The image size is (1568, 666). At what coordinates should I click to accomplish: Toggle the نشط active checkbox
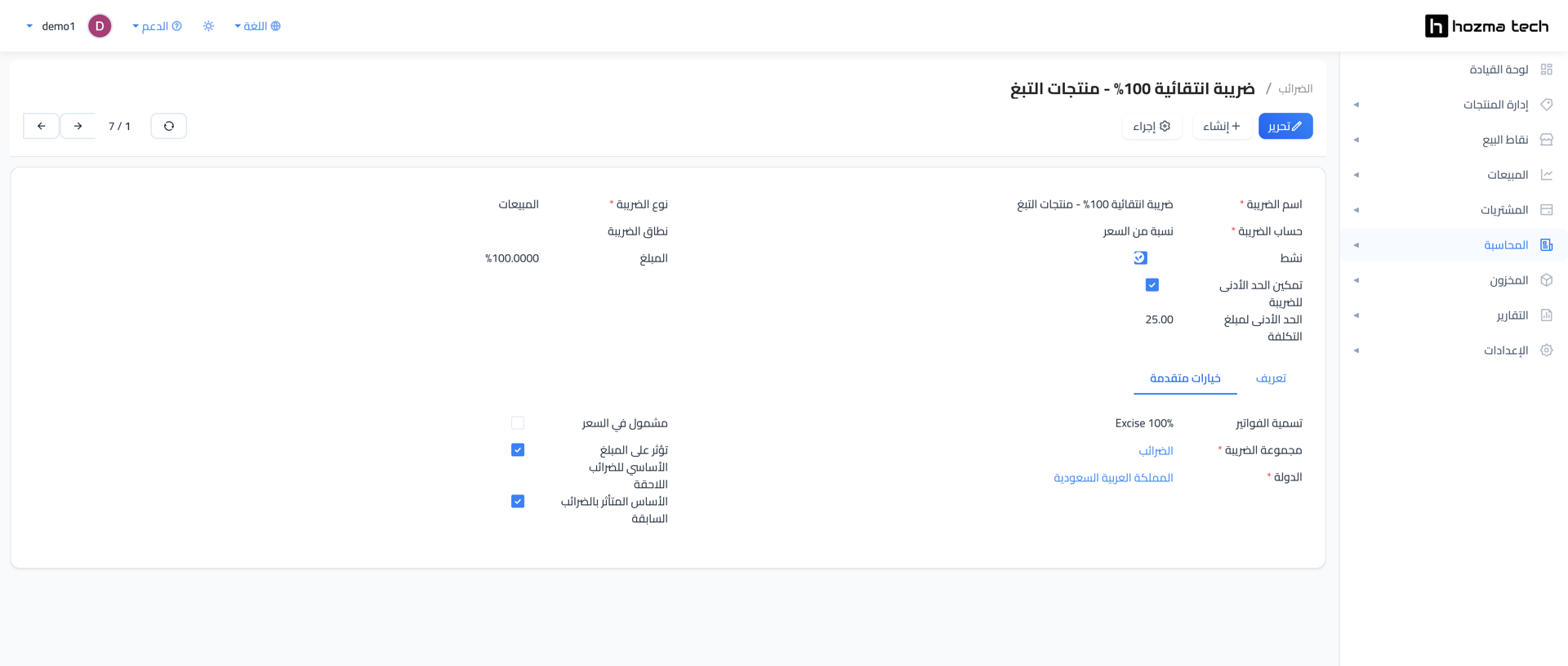1140,258
